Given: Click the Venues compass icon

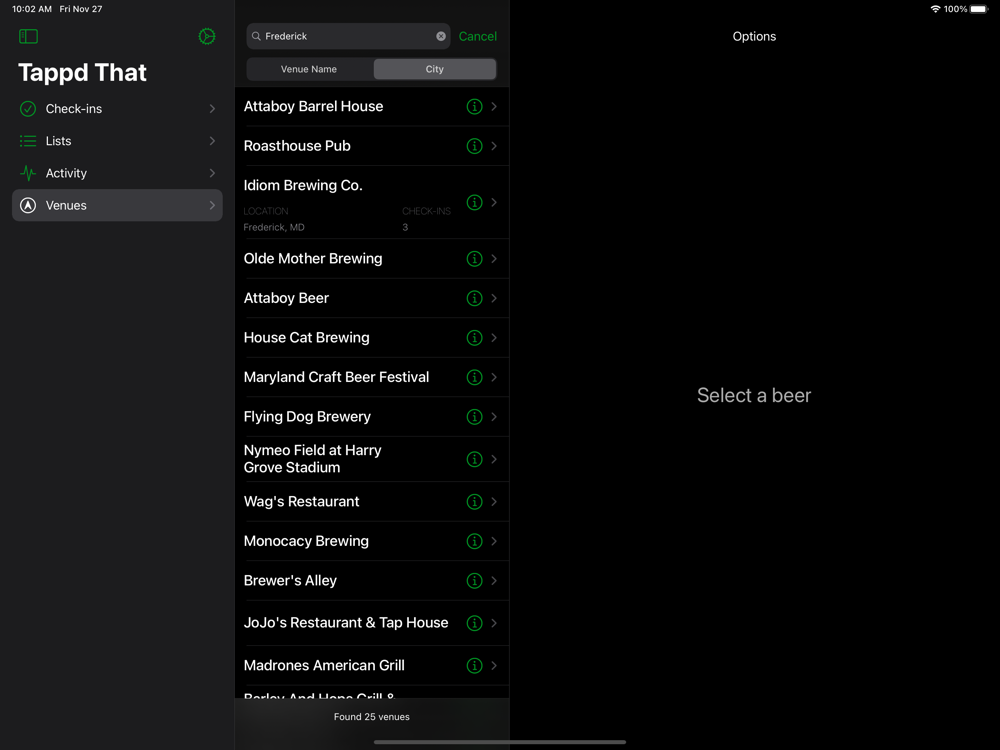Looking at the screenshot, I should click(x=28, y=205).
